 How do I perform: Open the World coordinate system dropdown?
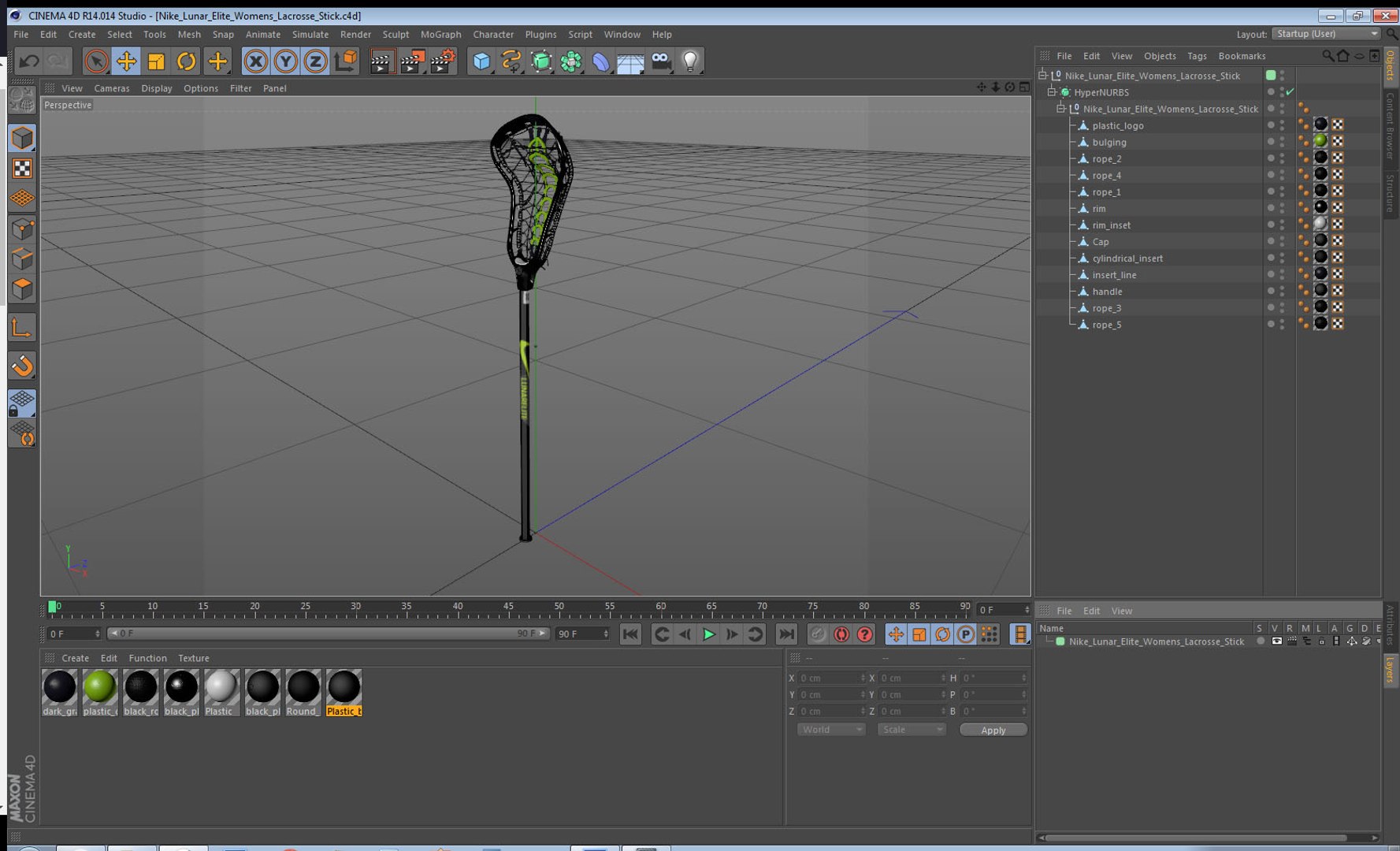coord(831,730)
